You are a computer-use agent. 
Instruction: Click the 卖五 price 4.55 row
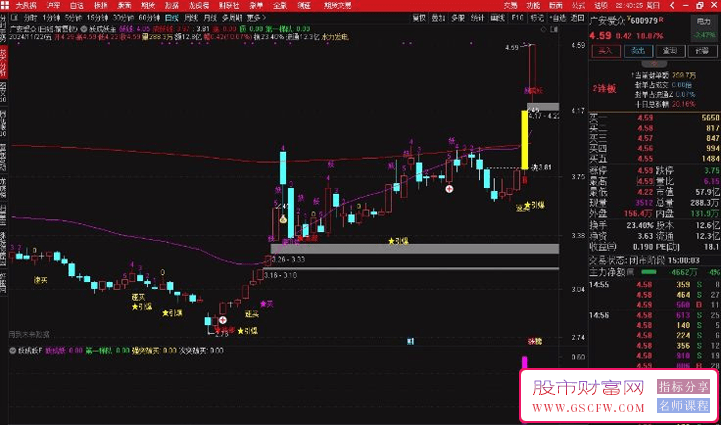(x=654, y=158)
